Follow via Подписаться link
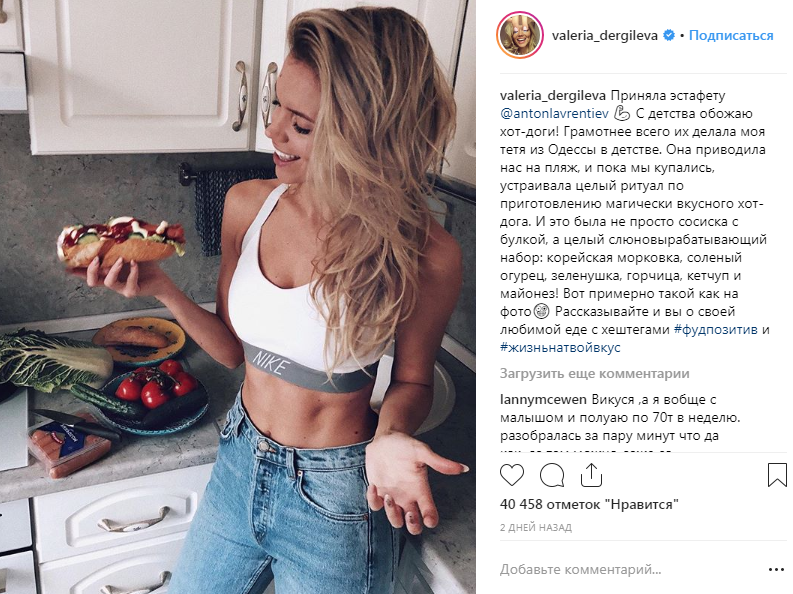The image size is (793, 594). coord(731,35)
